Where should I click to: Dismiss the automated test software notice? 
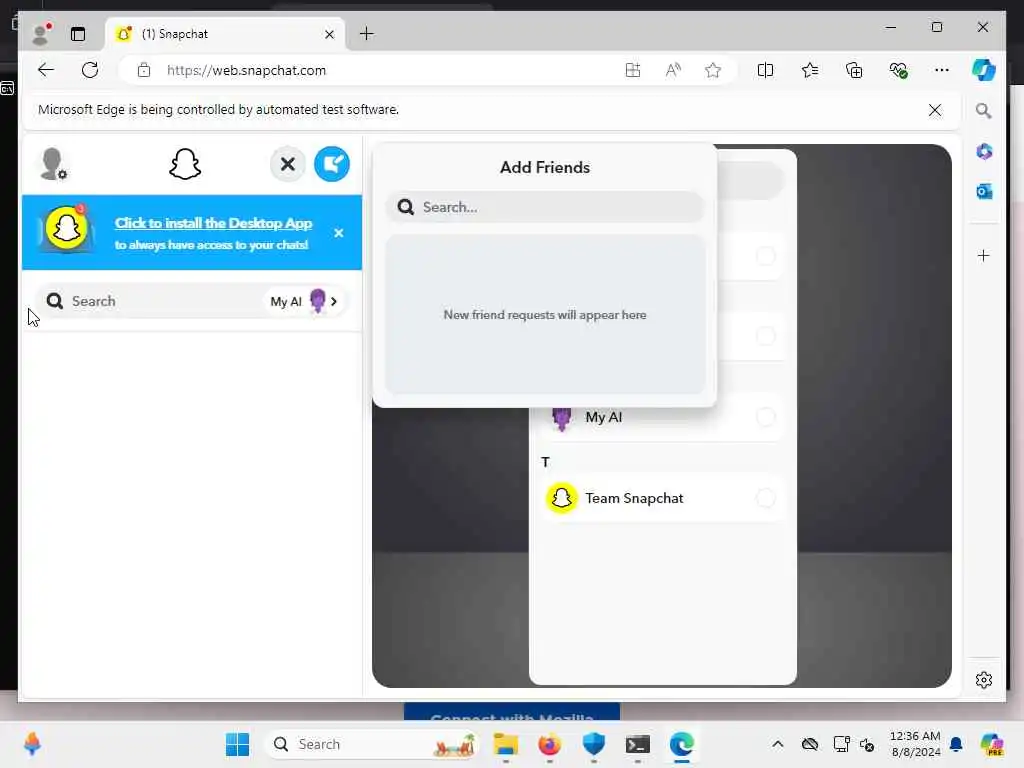coord(935,110)
